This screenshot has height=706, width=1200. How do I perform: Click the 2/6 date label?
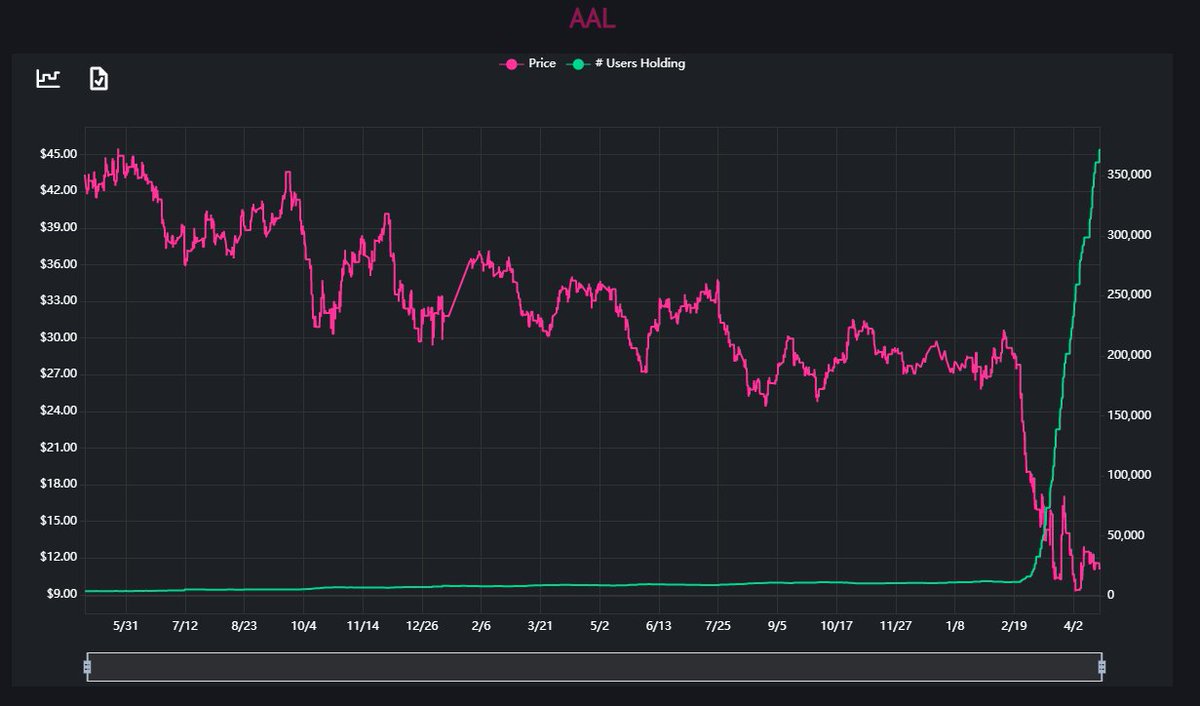tap(481, 626)
